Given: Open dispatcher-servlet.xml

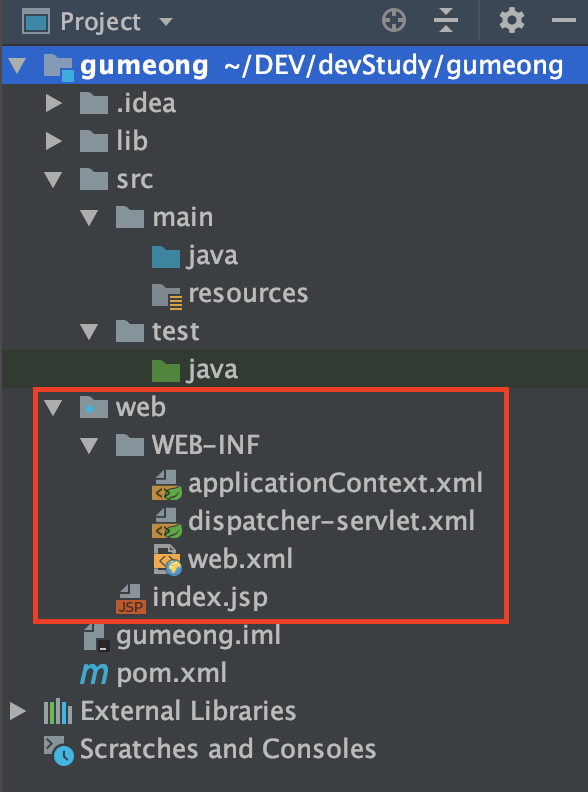Looking at the screenshot, I should tap(331, 521).
